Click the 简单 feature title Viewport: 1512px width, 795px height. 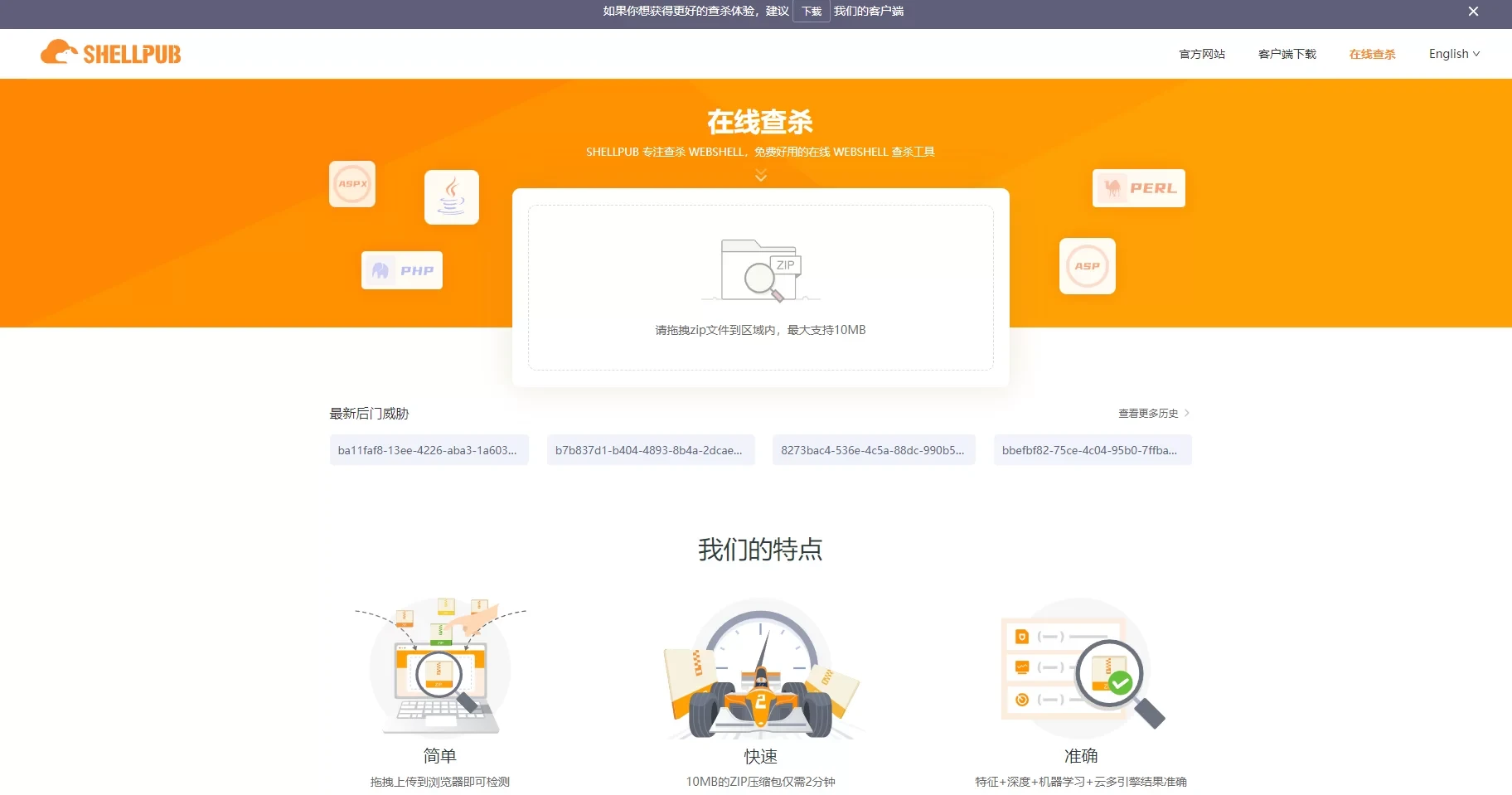[x=440, y=756]
